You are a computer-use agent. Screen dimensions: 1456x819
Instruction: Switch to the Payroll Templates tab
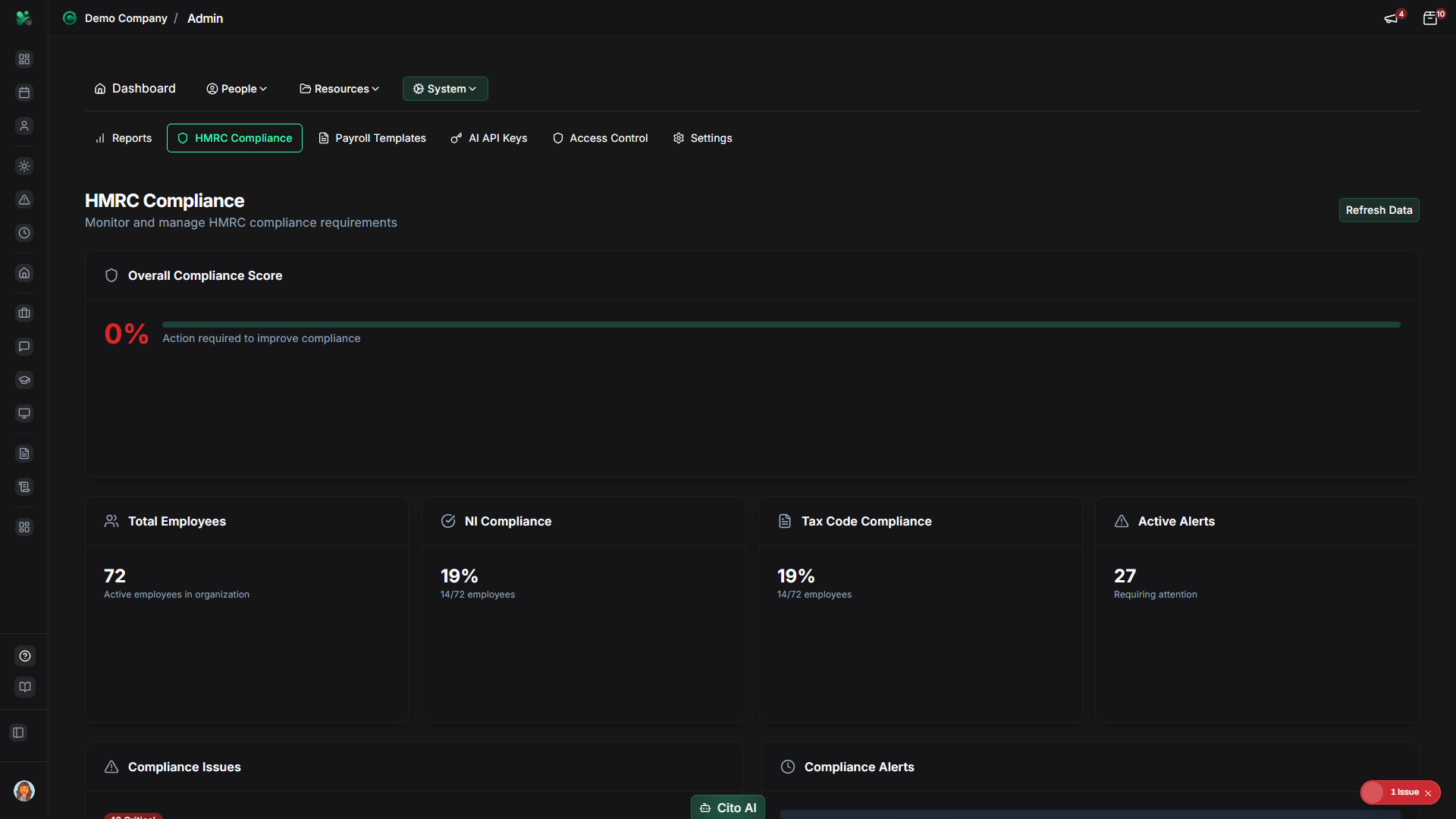(x=372, y=138)
